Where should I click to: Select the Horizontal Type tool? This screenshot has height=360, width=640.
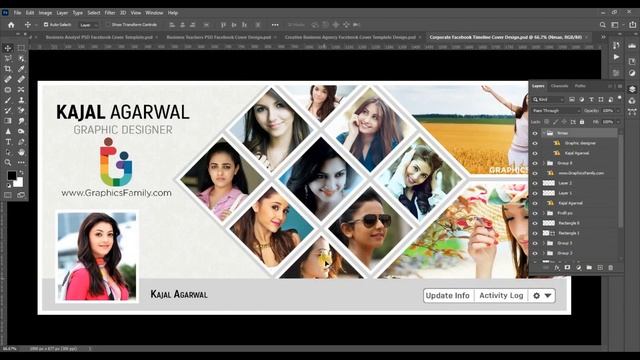coord(8,142)
